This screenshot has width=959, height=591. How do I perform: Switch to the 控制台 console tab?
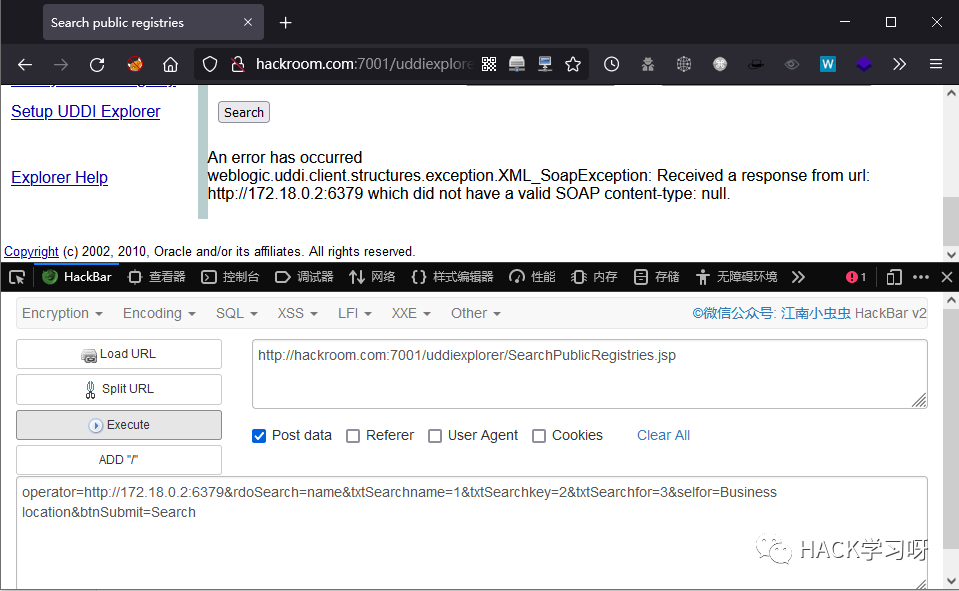pyautogui.click(x=231, y=277)
